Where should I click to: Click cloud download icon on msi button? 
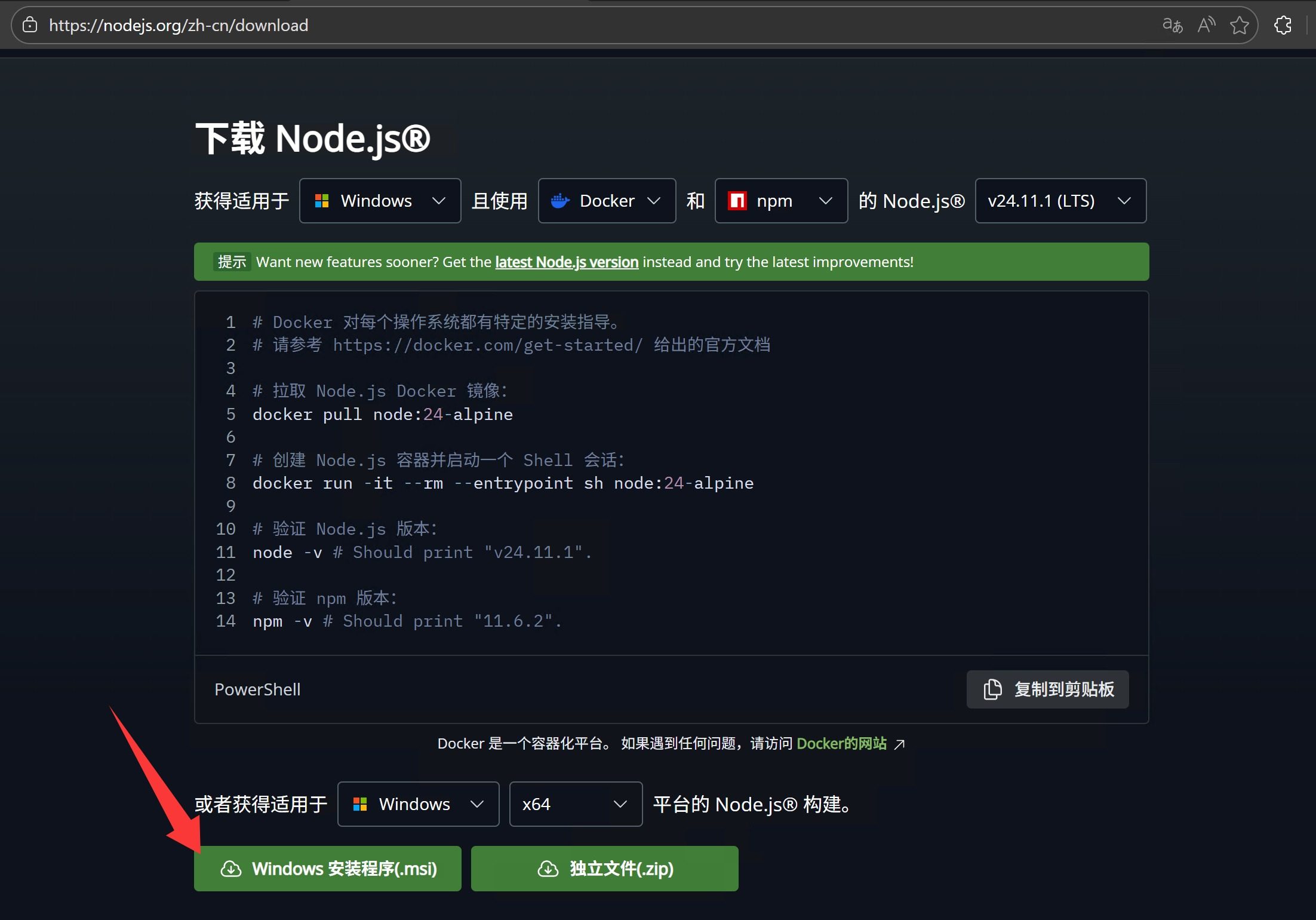pos(231,869)
